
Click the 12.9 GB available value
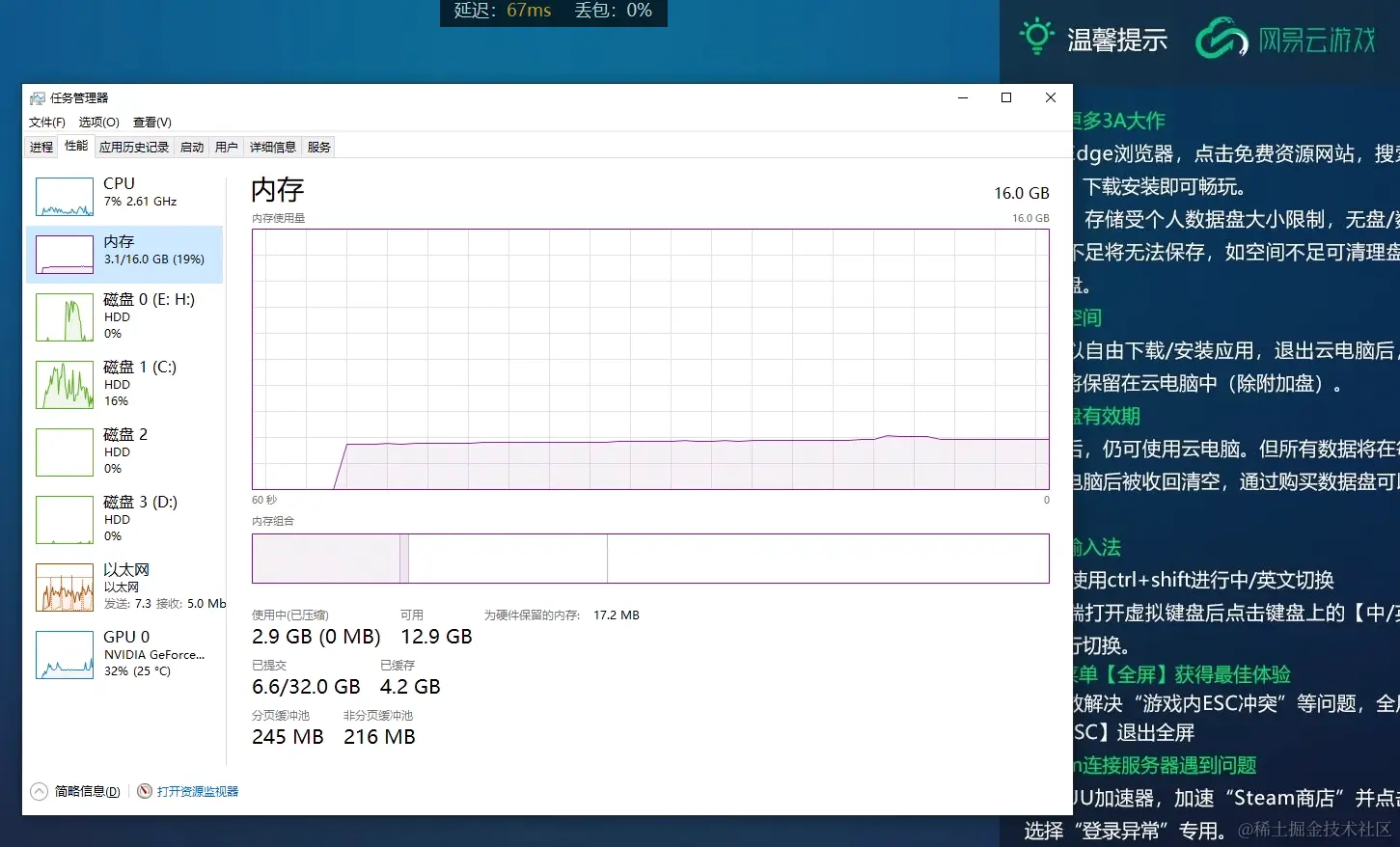pos(436,637)
